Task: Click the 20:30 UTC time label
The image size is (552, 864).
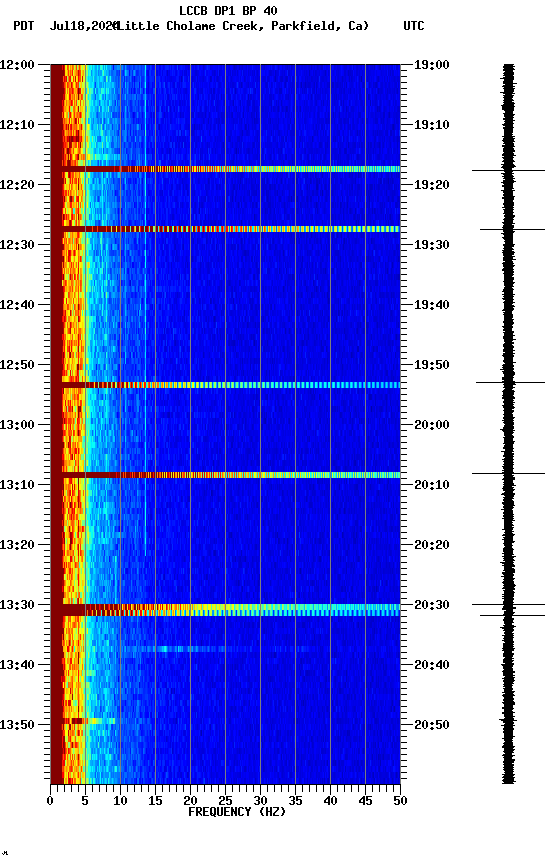Action: coord(432,605)
